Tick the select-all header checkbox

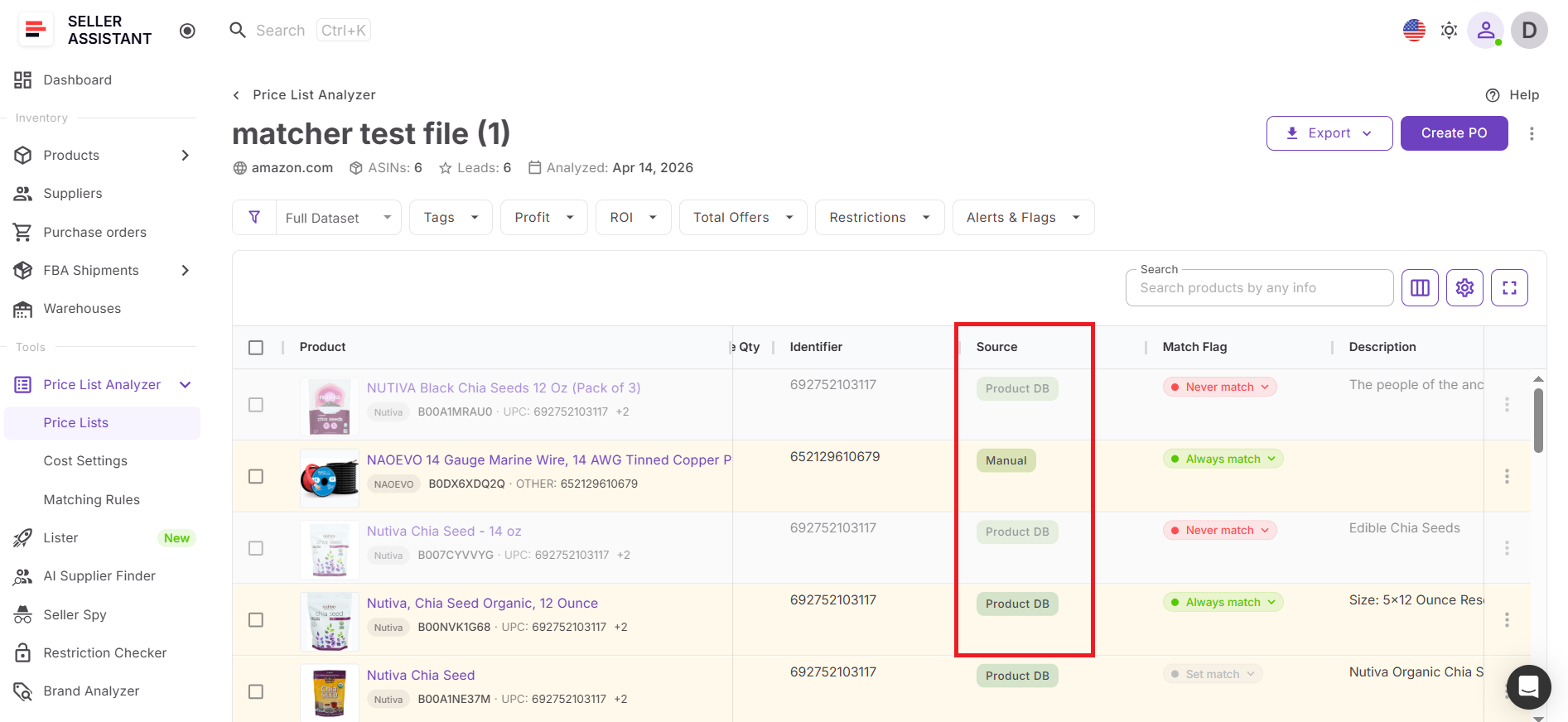pos(256,348)
